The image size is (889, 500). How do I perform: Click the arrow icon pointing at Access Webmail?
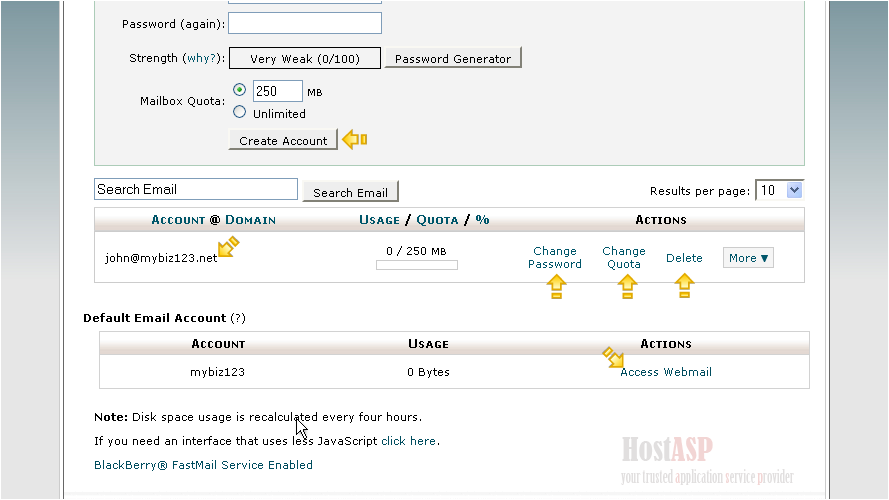coord(612,357)
